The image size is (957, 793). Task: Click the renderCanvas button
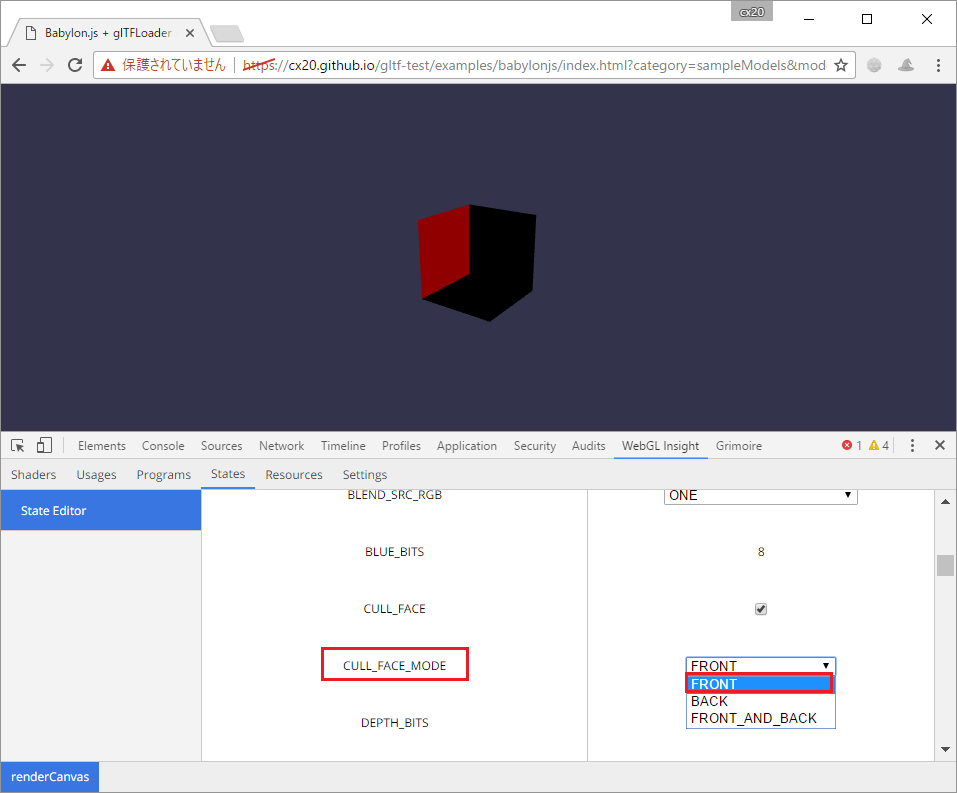tap(49, 777)
